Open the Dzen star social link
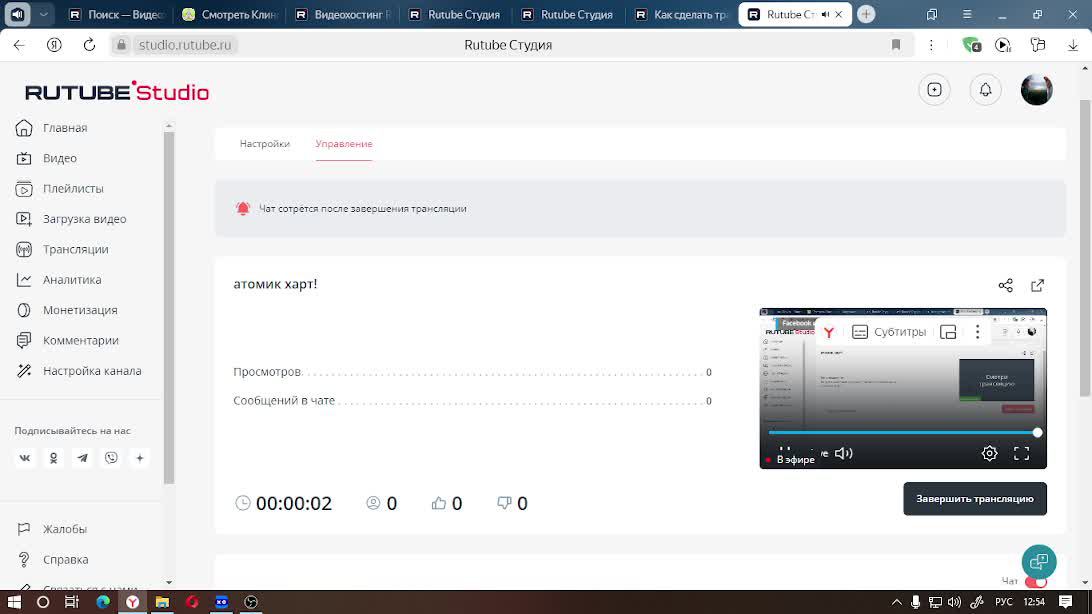The image size is (1092, 614). 140,458
